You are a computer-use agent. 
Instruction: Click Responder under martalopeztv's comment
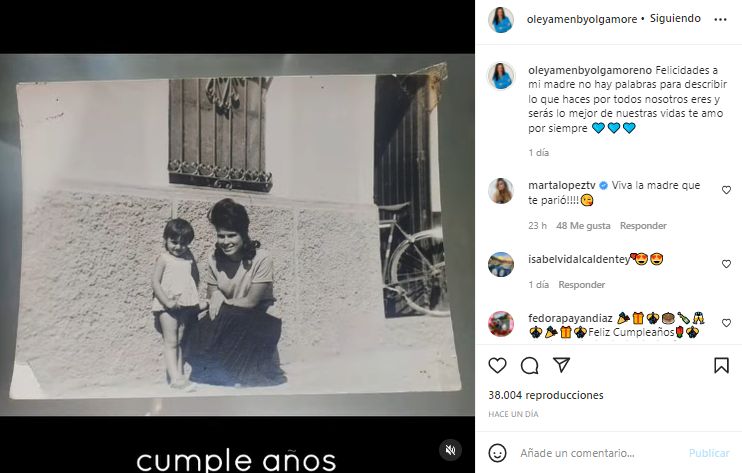coord(643,226)
